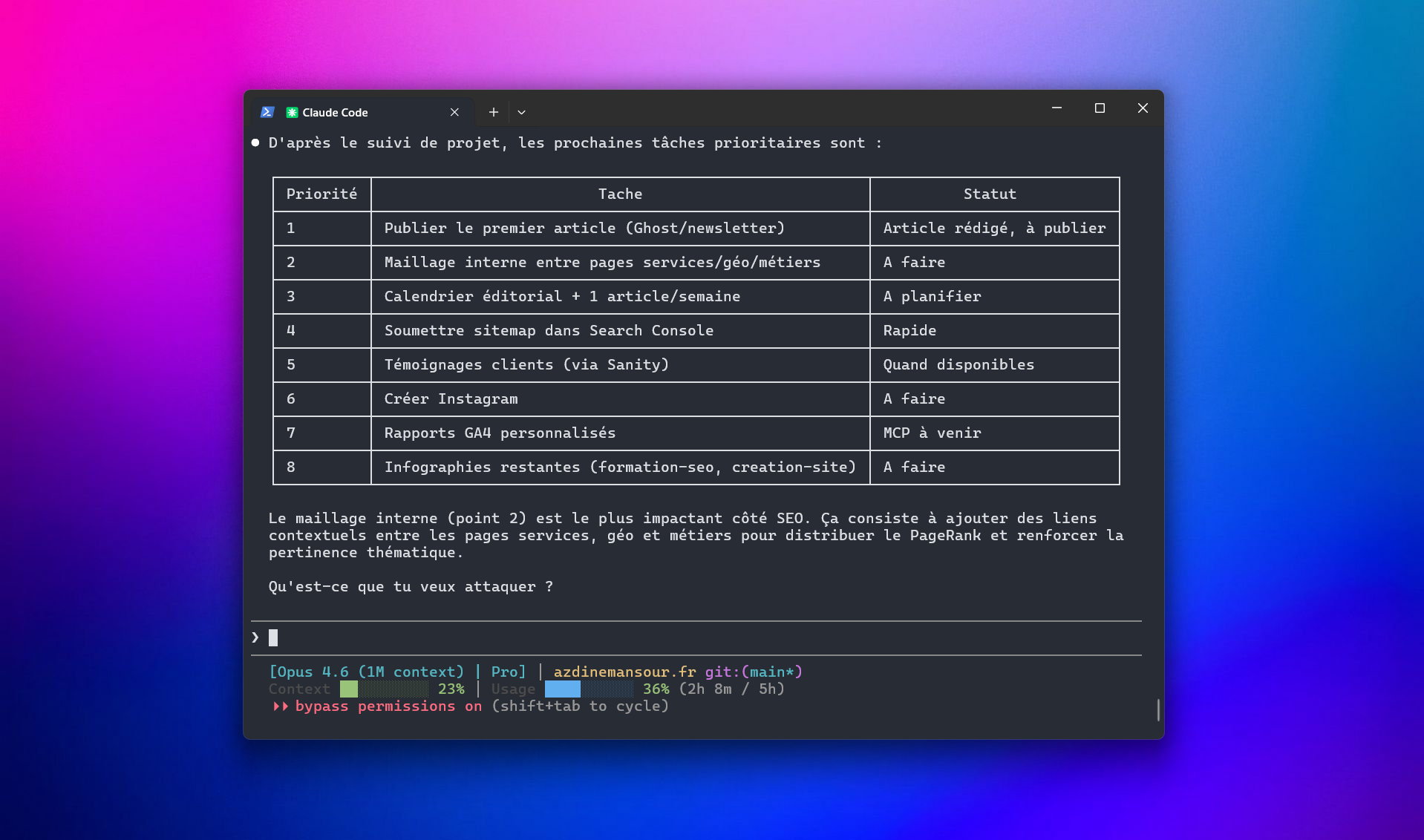
Task: Click the dim 'Context' label
Action: point(299,689)
